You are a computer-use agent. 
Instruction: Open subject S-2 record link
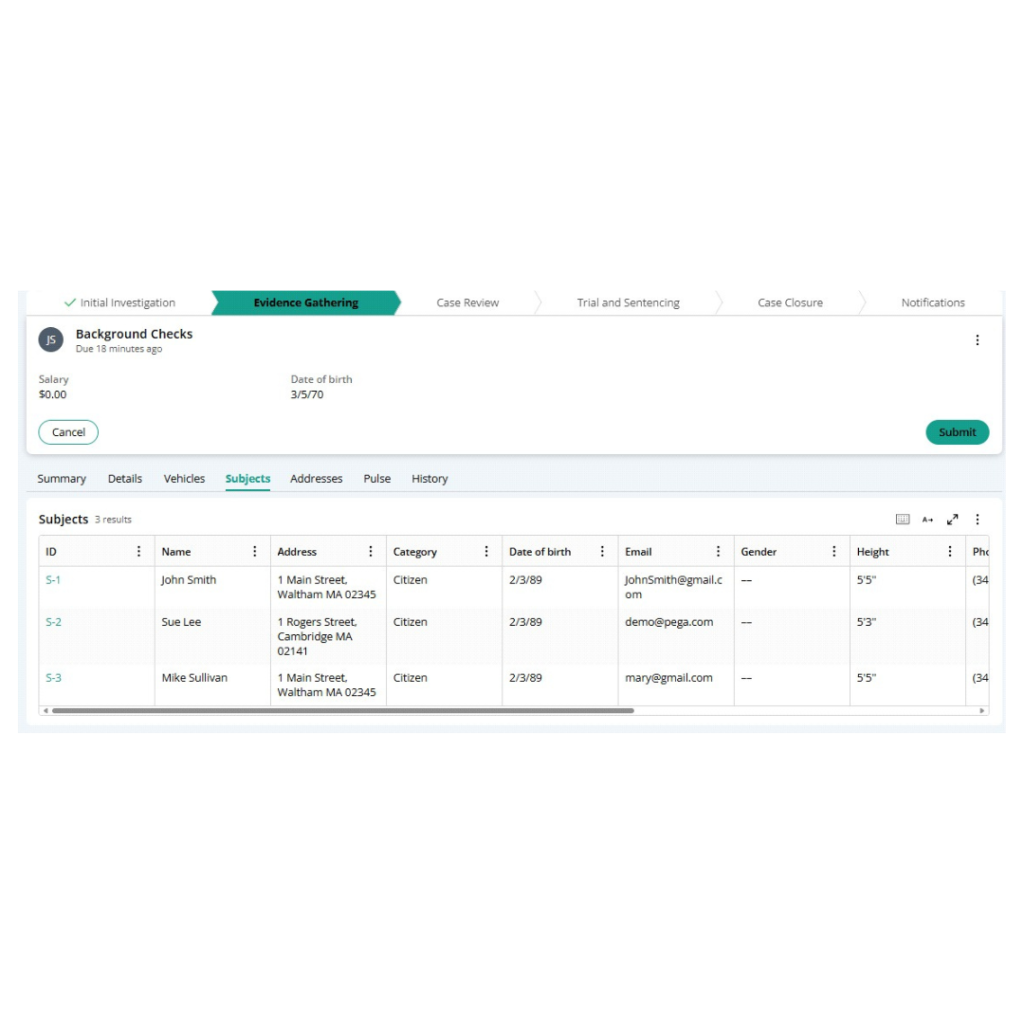[x=53, y=622]
